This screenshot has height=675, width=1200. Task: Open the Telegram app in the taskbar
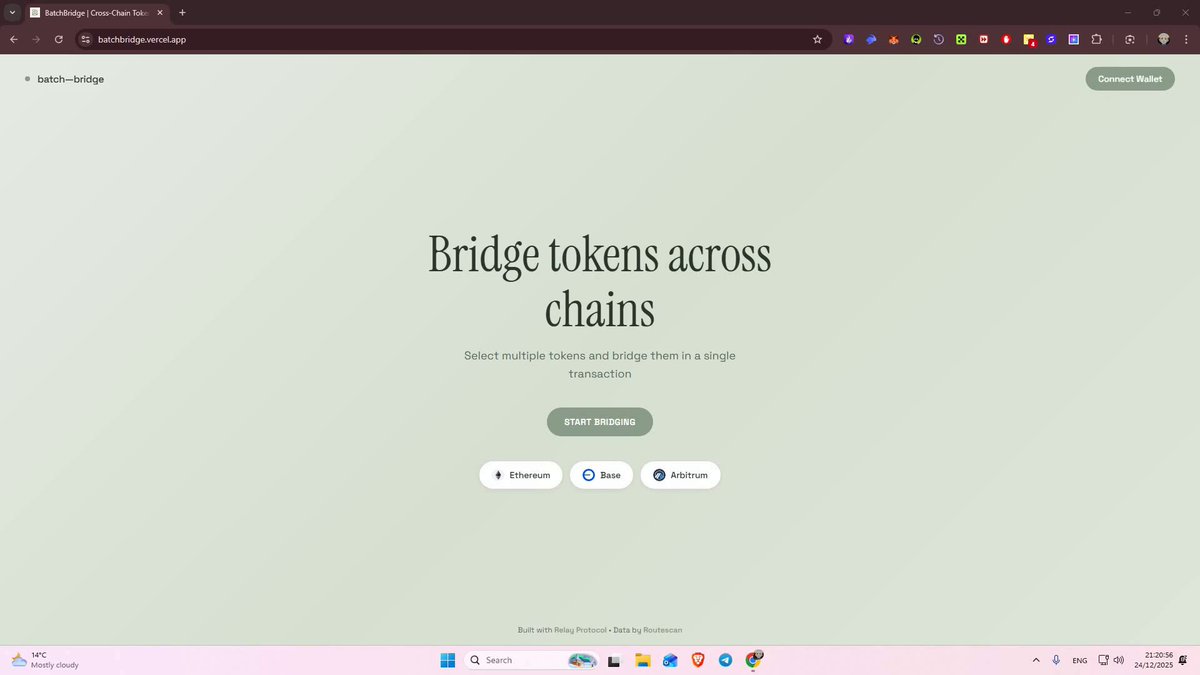tap(725, 660)
